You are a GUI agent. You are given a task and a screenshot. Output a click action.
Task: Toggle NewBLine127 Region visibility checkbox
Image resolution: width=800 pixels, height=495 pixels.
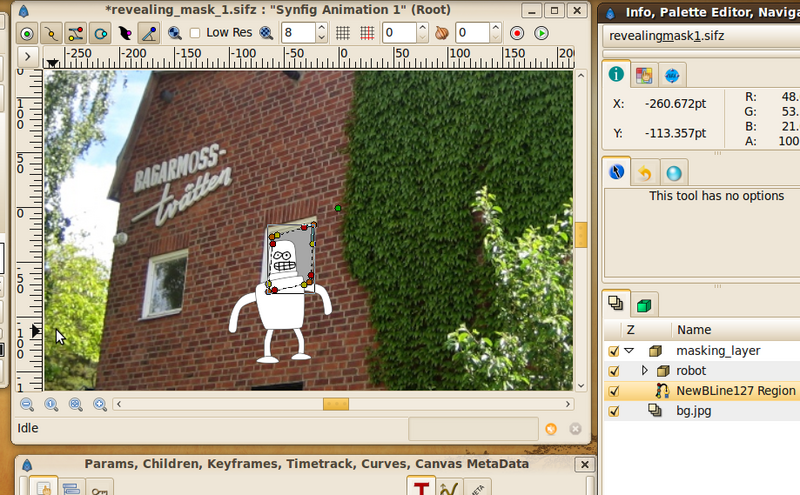614,391
